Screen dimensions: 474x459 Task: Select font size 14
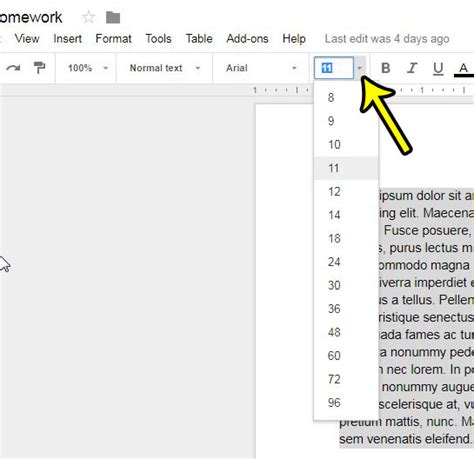(346, 215)
